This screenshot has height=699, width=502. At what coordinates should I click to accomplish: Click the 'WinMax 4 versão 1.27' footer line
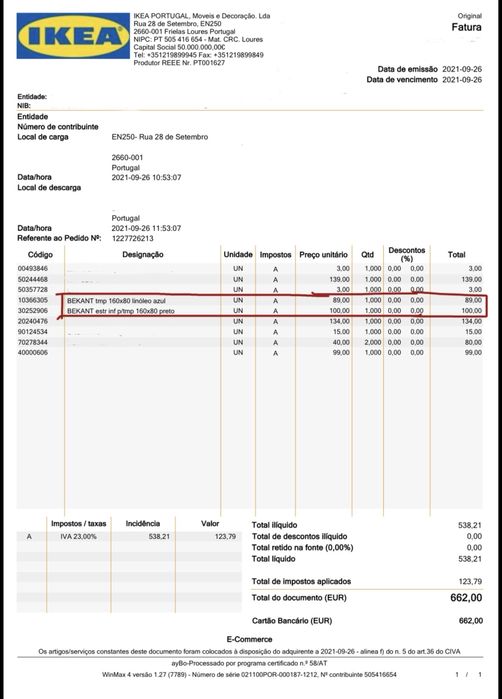click(x=250, y=675)
